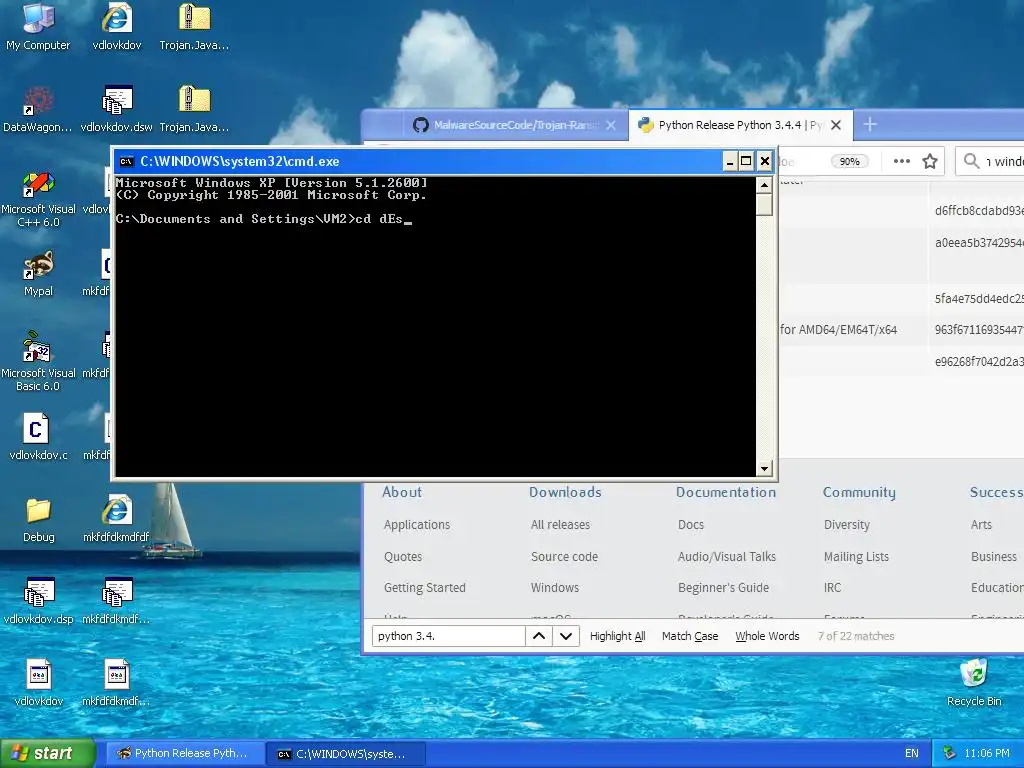This screenshot has width=1024, height=768.
Task: Open the Source code link
Action: (x=564, y=556)
